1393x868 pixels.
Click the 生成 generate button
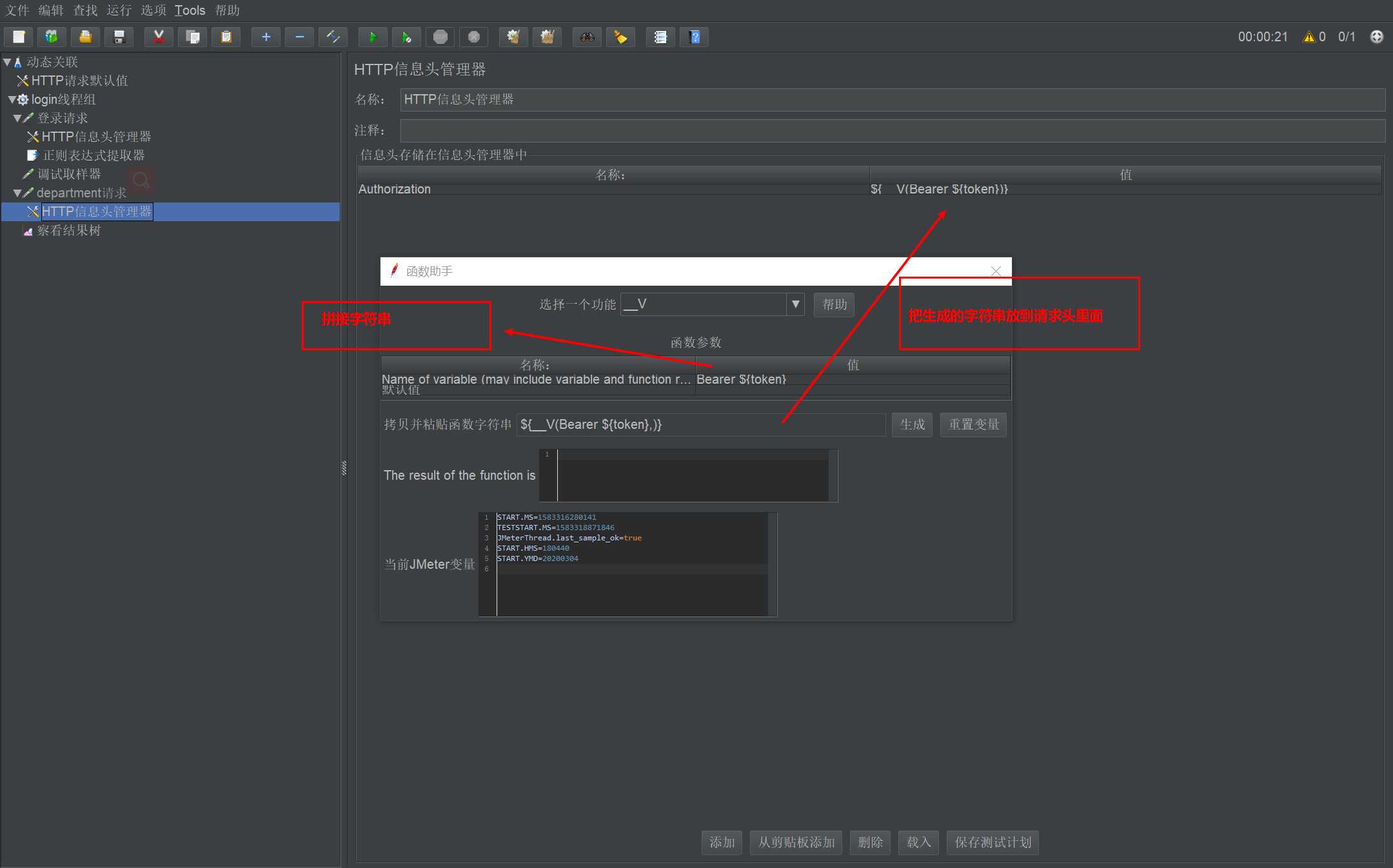(x=912, y=424)
